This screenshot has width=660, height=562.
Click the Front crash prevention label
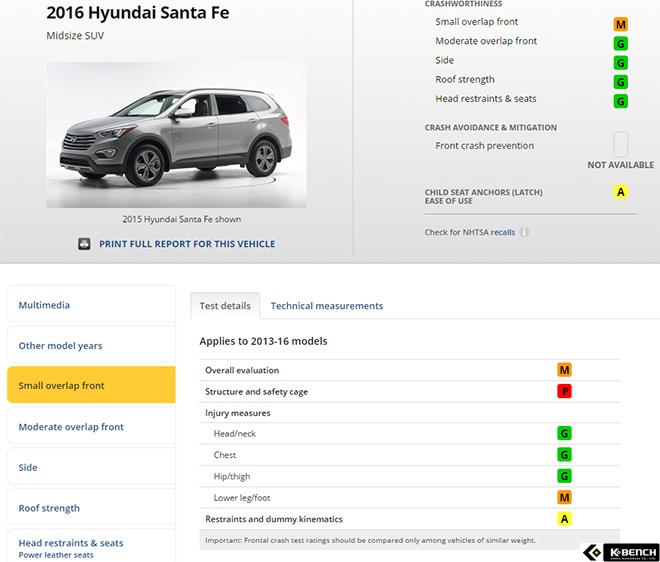484,146
